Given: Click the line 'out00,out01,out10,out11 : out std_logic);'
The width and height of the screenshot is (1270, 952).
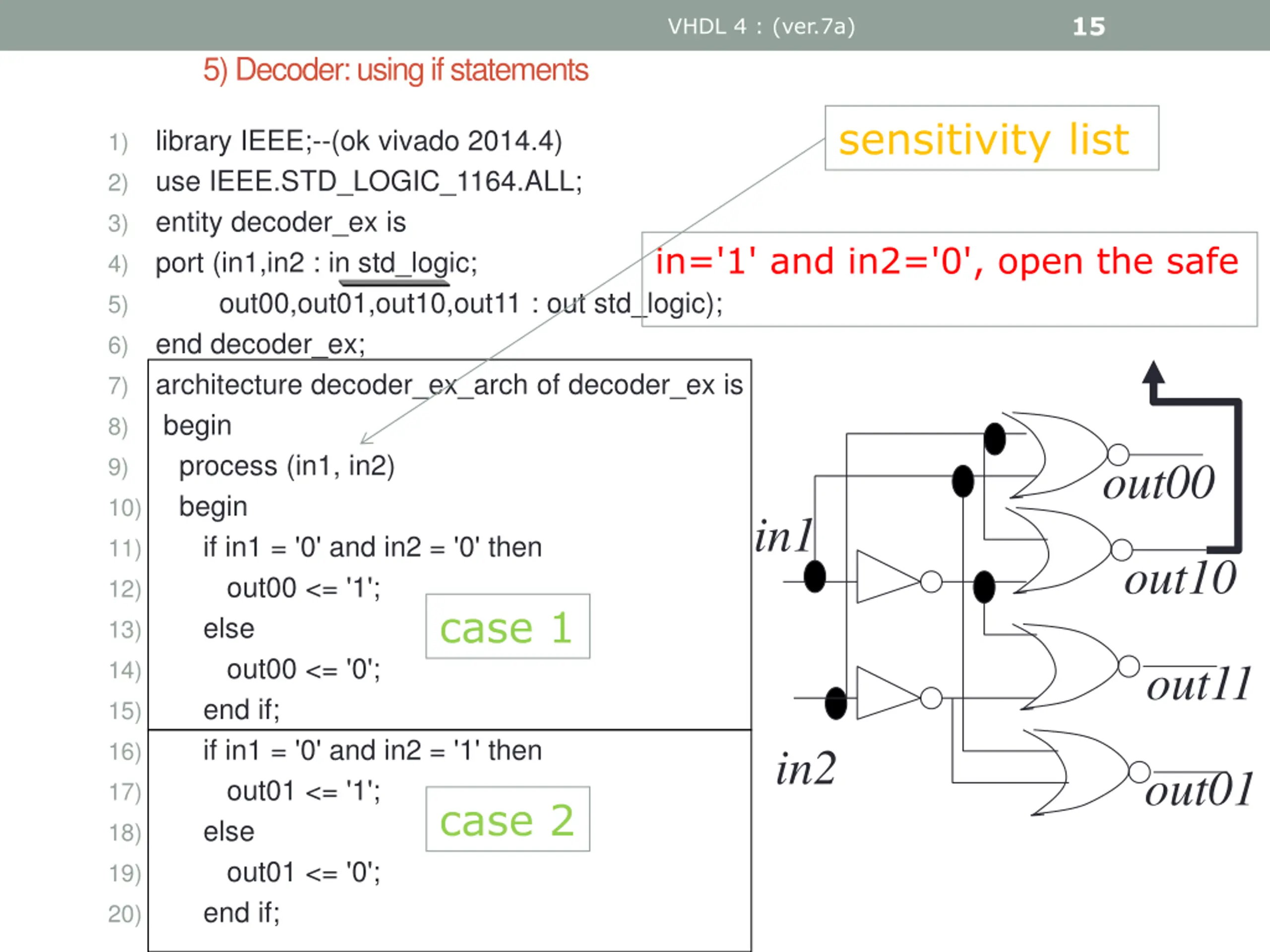Looking at the screenshot, I should click(471, 304).
